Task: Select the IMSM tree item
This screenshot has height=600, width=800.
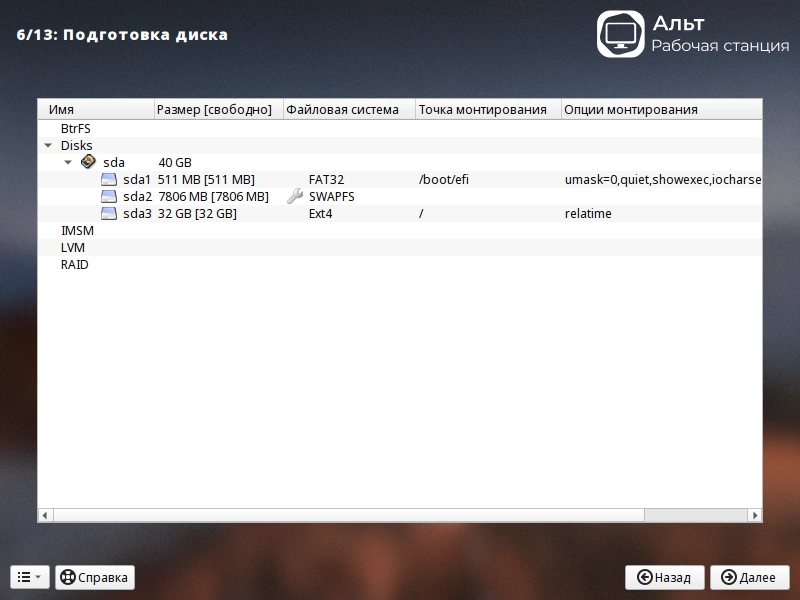Action: click(x=77, y=231)
